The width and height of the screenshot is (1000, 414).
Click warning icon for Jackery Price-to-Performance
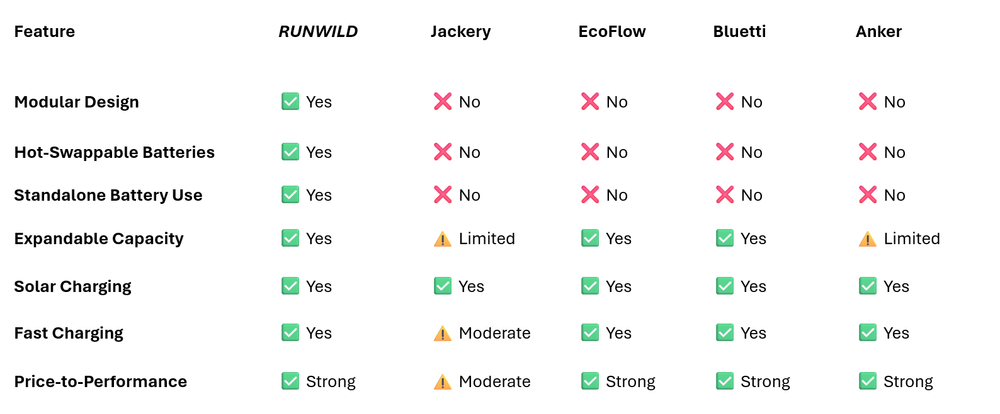click(x=442, y=381)
